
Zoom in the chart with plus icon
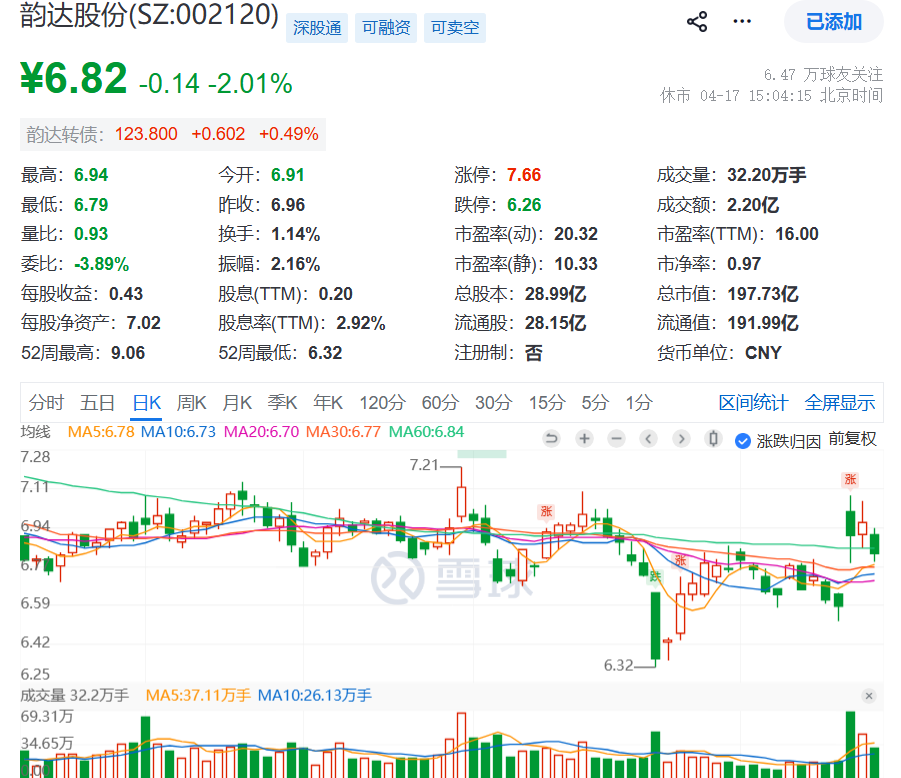pos(584,440)
